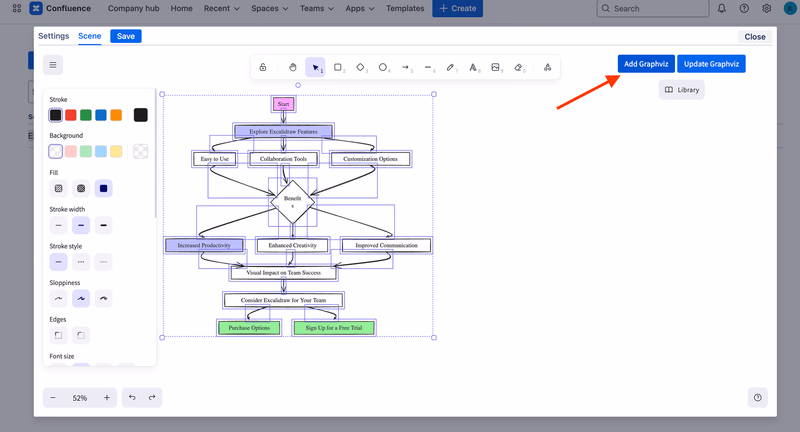The height and width of the screenshot is (432, 800).
Task: Open the custom stroke color picker
Action: click(140, 115)
